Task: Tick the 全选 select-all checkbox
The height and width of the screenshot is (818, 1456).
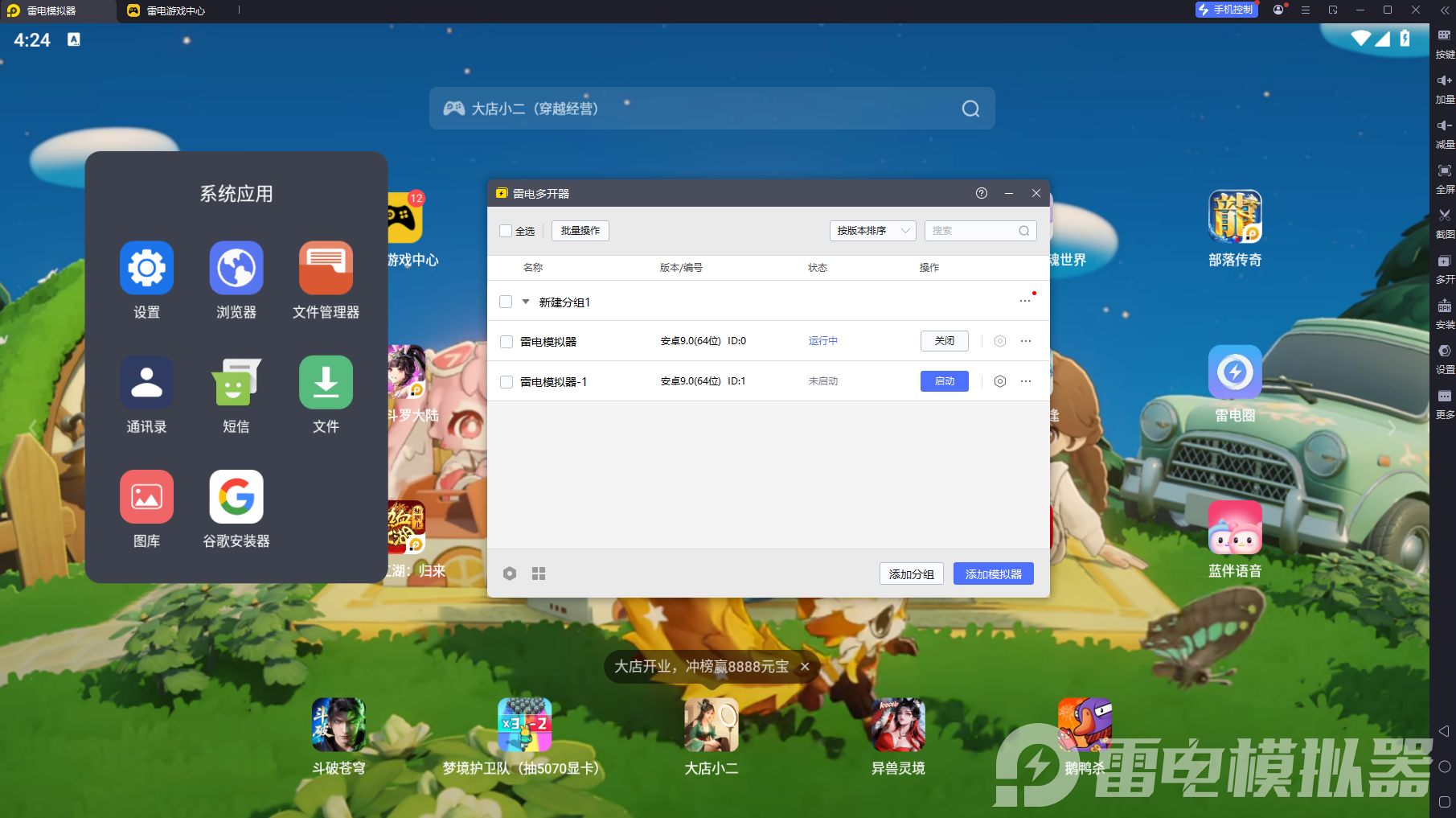Action: click(506, 231)
